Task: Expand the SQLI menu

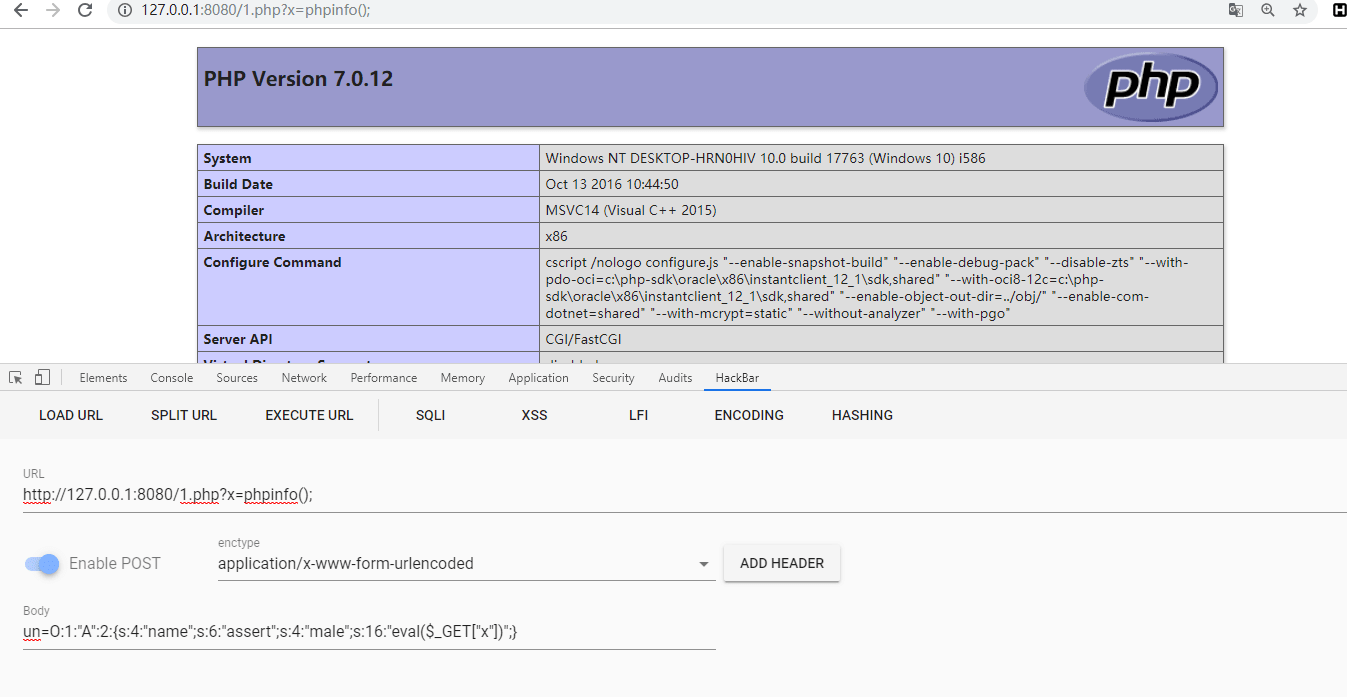Action: 430,415
